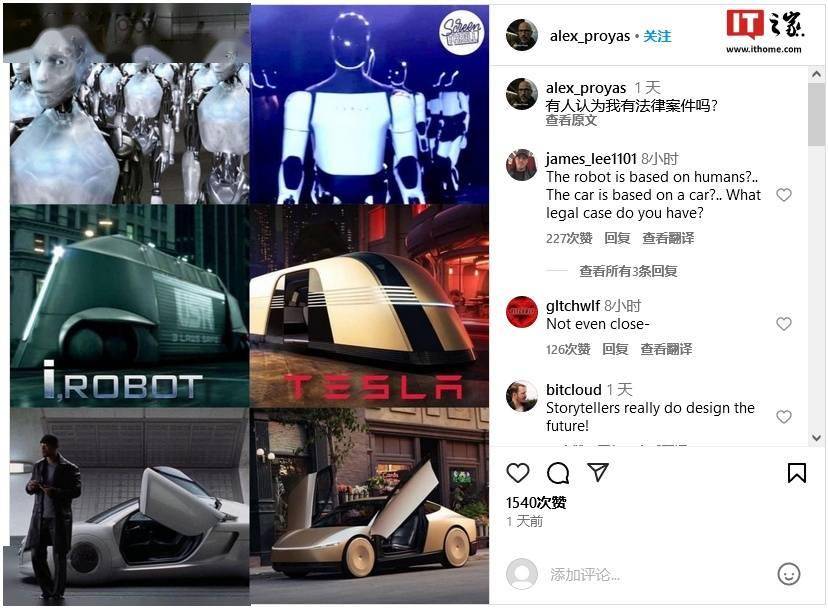Like james_lee1101's comment heart
This screenshot has height=609, width=828.
(784, 195)
